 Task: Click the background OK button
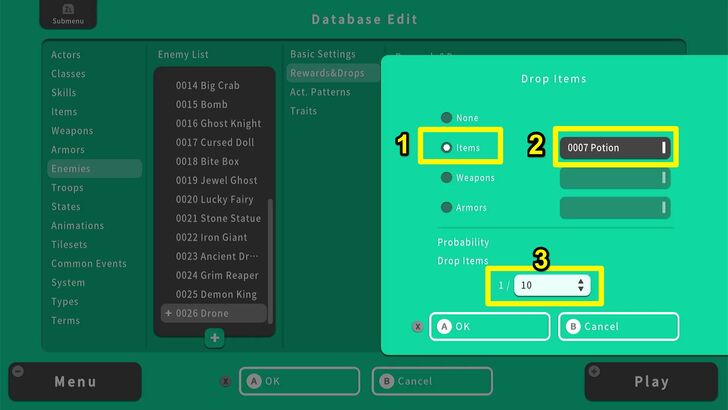[x=299, y=381]
